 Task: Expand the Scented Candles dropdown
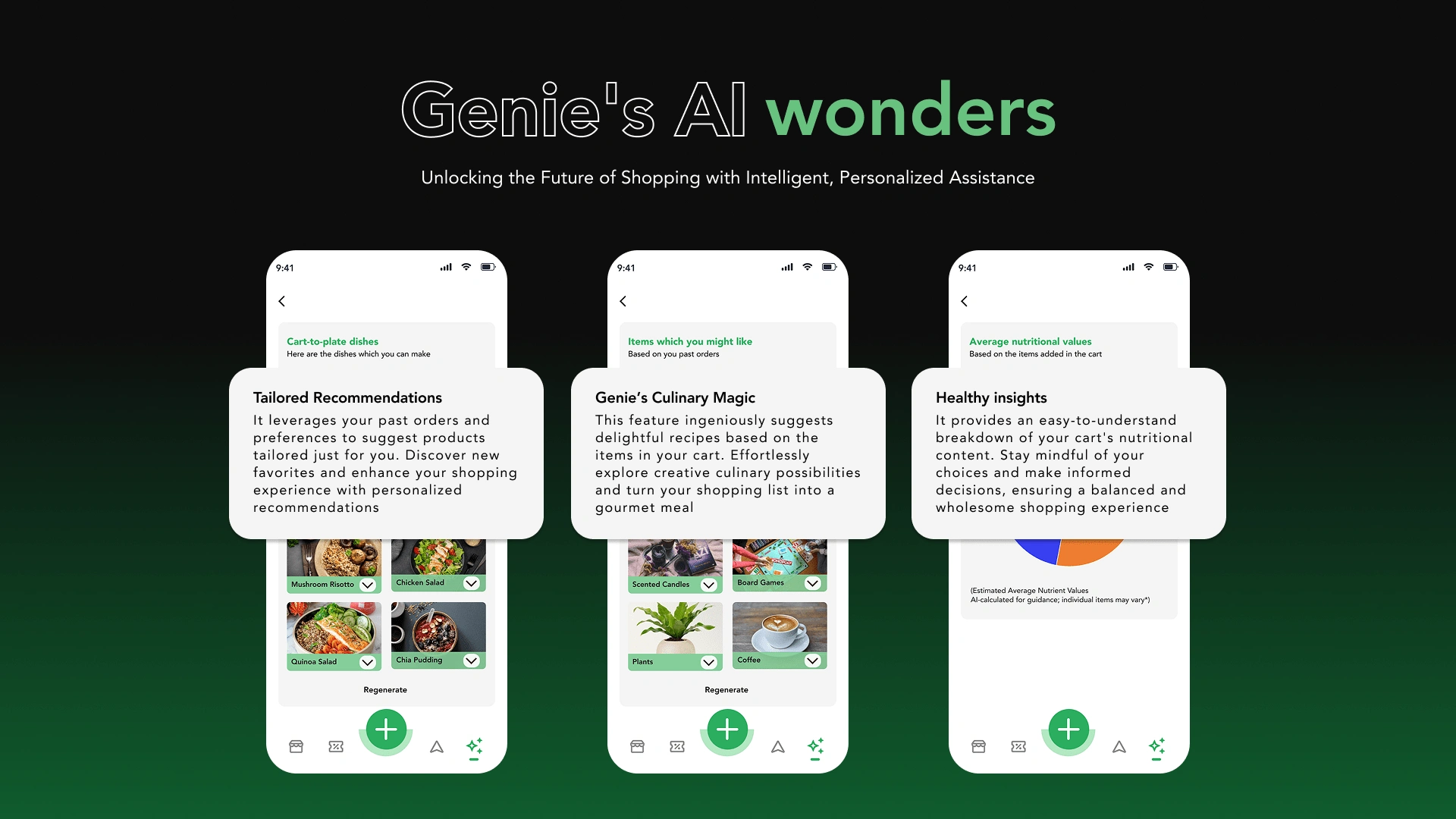coord(705,585)
